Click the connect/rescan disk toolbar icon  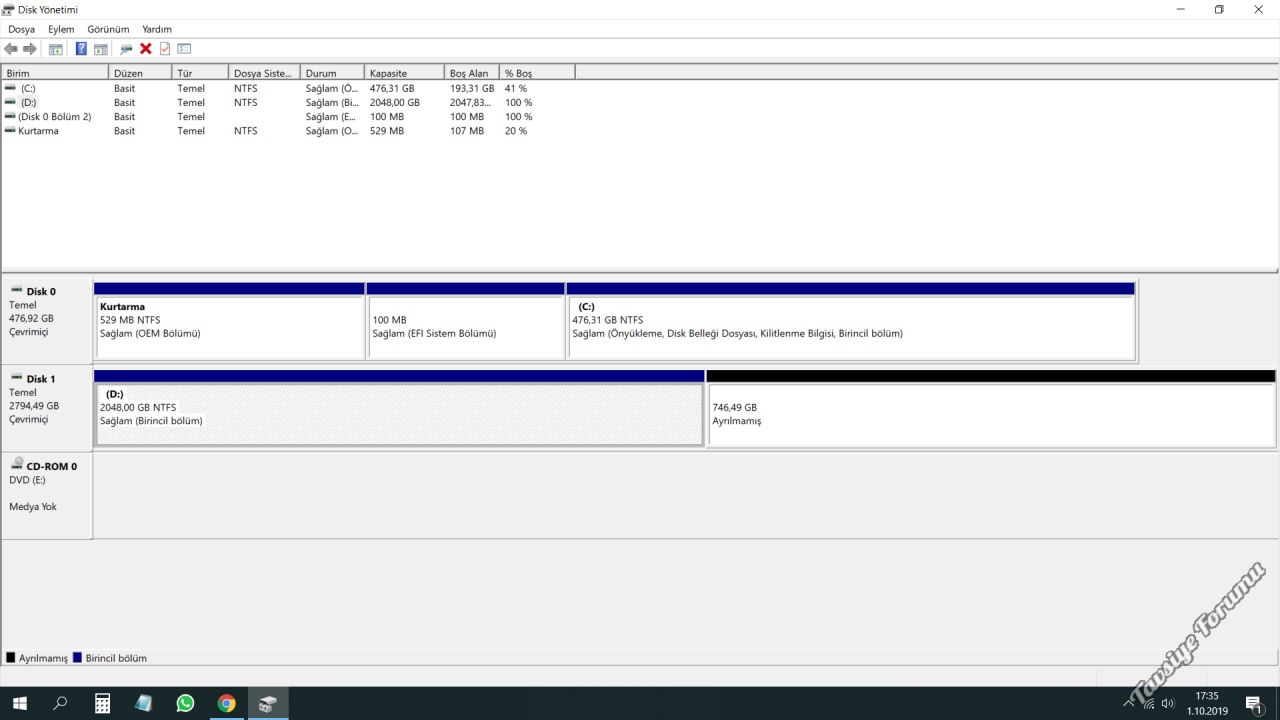126,49
